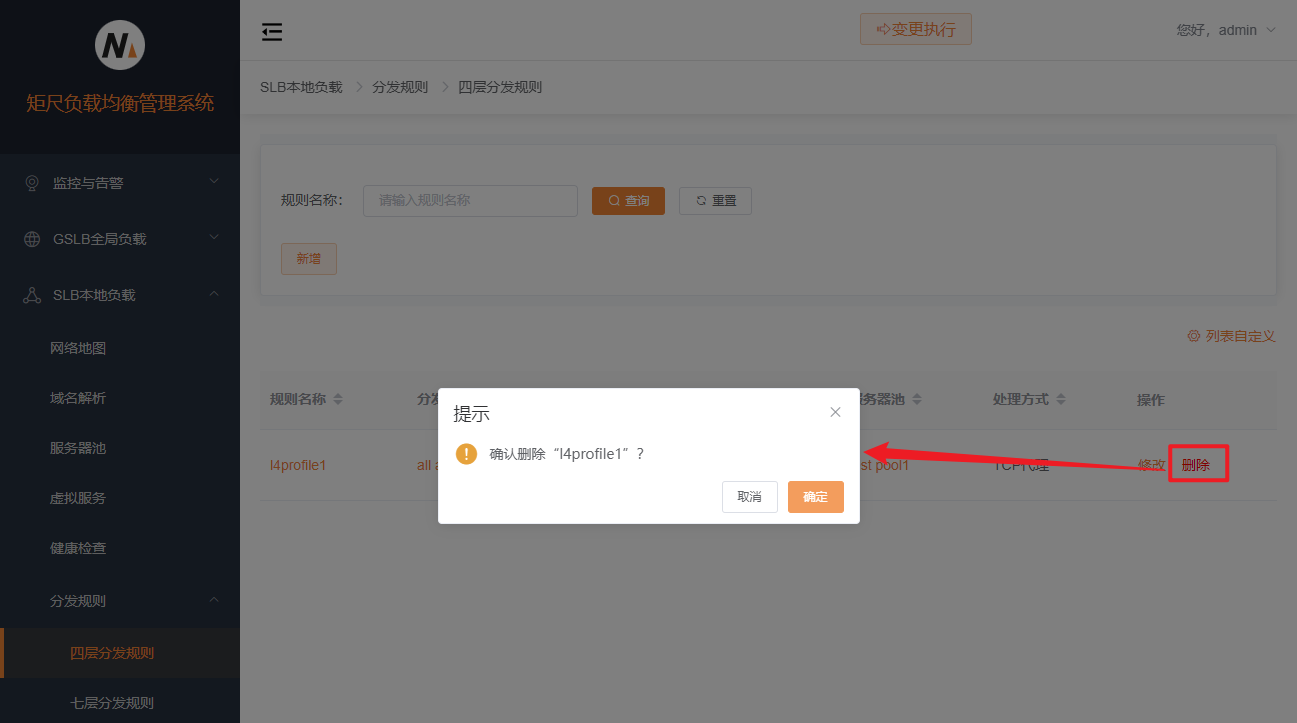1297x723 pixels.
Task: Collapse the sidebar using the hamburger icon
Action: tap(272, 32)
